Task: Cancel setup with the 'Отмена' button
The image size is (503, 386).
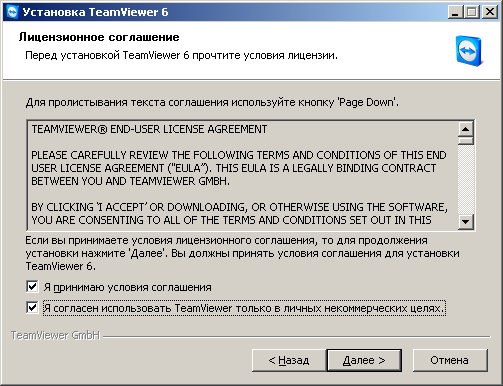Action: coord(450,360)
